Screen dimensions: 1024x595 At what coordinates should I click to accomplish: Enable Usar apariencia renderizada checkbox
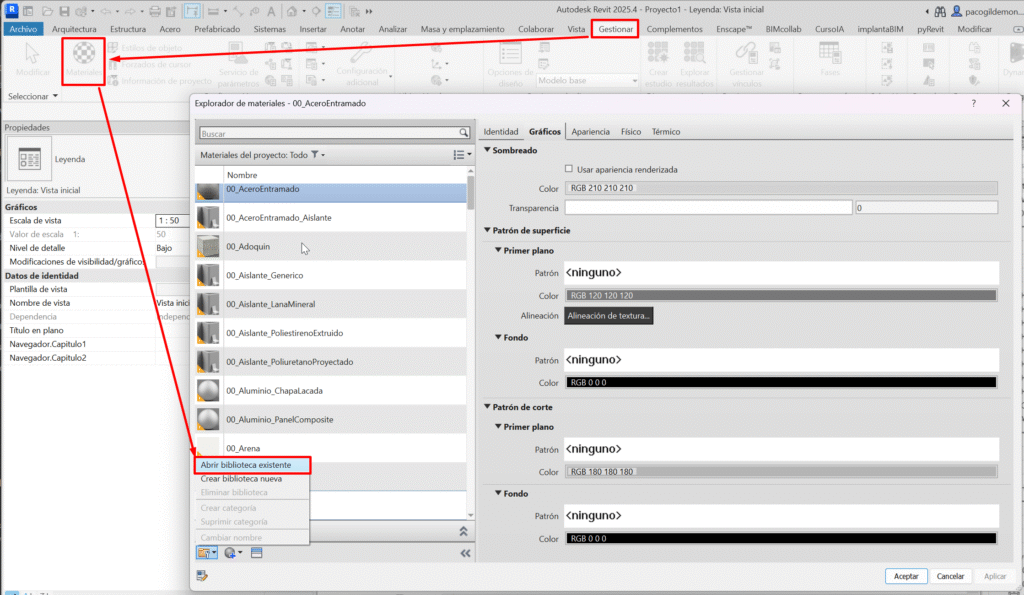pyautogui.click(x=569, y=169)
